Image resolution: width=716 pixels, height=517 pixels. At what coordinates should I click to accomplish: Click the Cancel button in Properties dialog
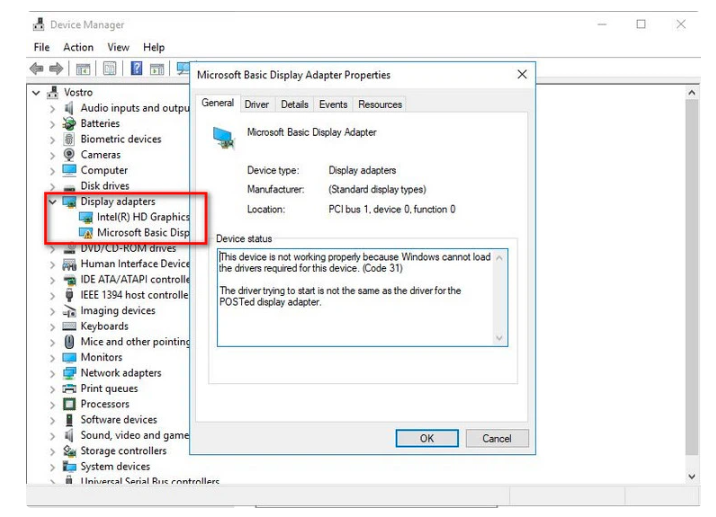click(x=496, y=438)
